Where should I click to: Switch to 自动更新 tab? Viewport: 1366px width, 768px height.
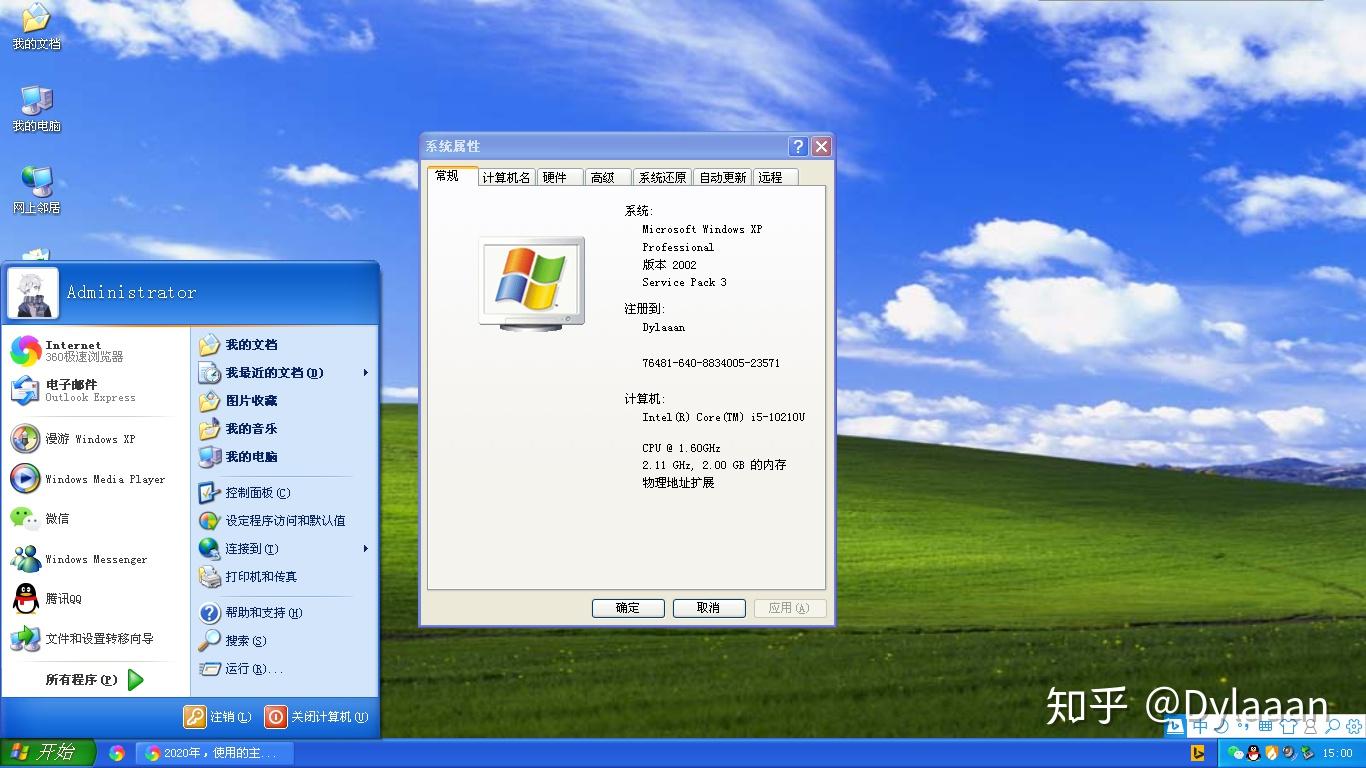click(723, 177)
